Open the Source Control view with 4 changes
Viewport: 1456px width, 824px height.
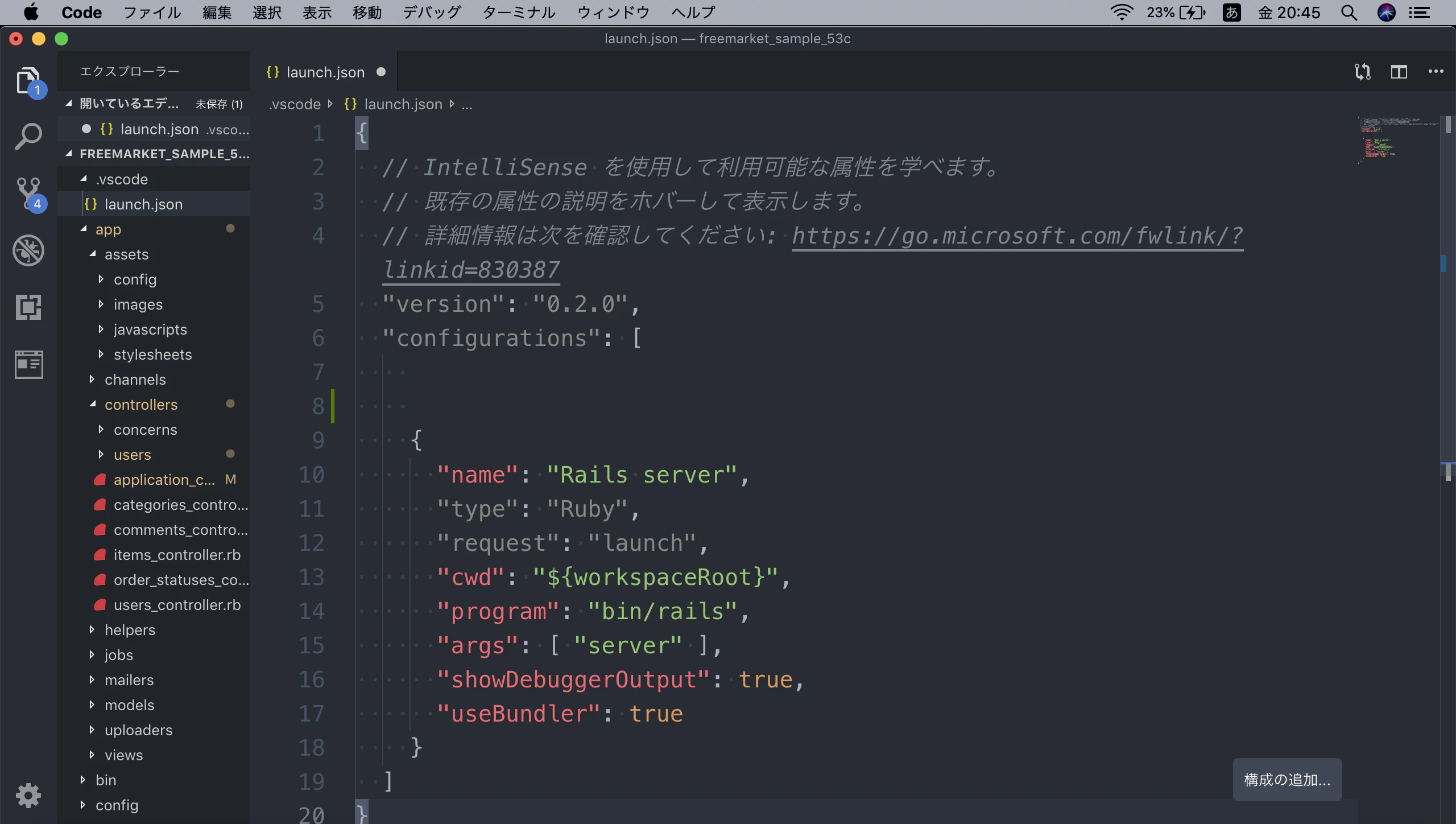(28, 193)
